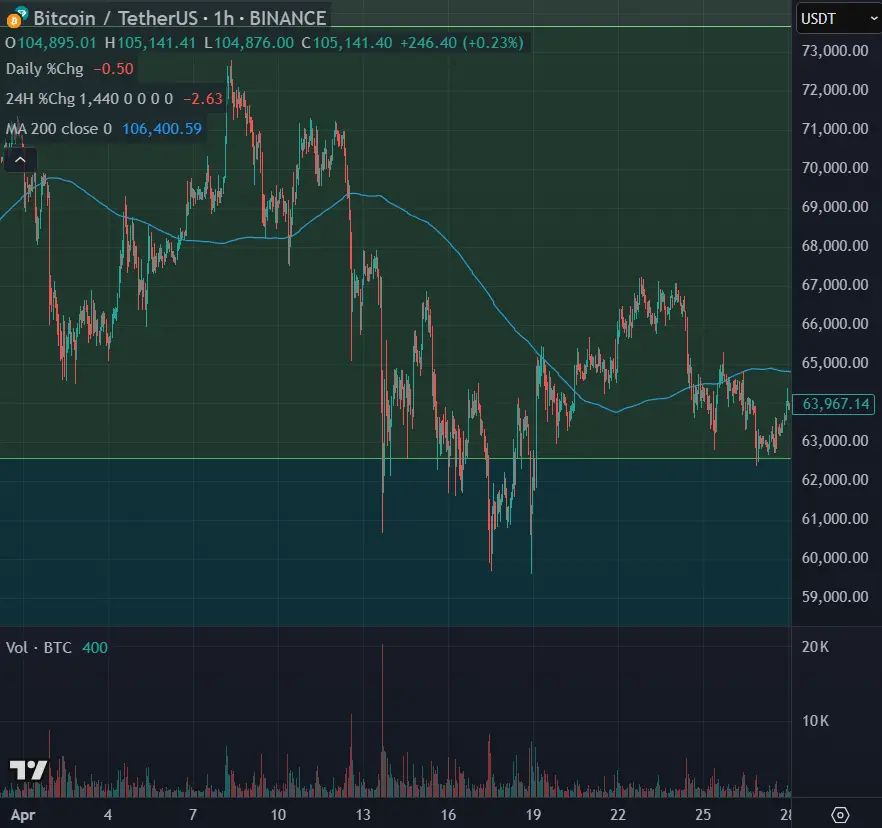Click the 13 date label on the time axis
This screenshot has height=828, width=882.
point(362,814)
